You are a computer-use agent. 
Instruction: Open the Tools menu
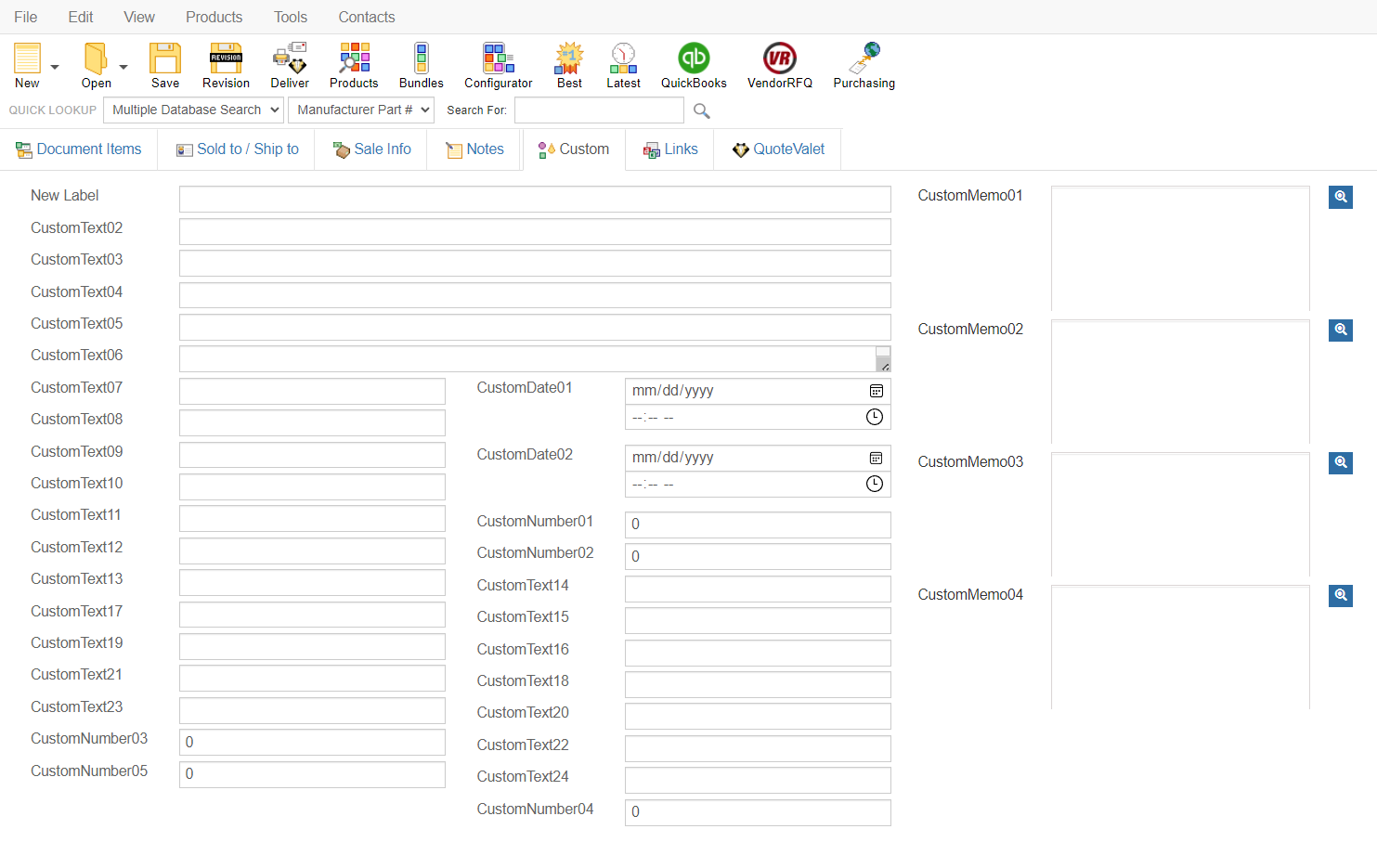pyautogui.click(x=290, y=17)
